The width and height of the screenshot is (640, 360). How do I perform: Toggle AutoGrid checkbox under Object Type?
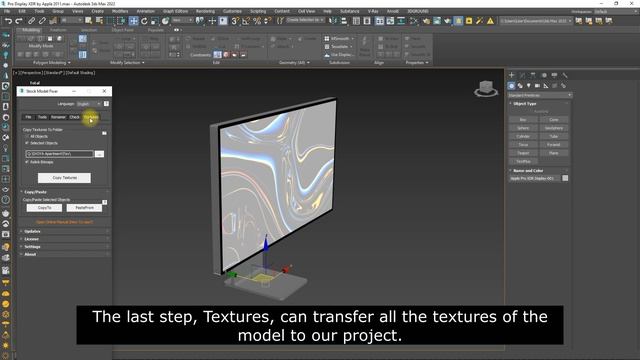pyautogui.click(x=541, y=111)
